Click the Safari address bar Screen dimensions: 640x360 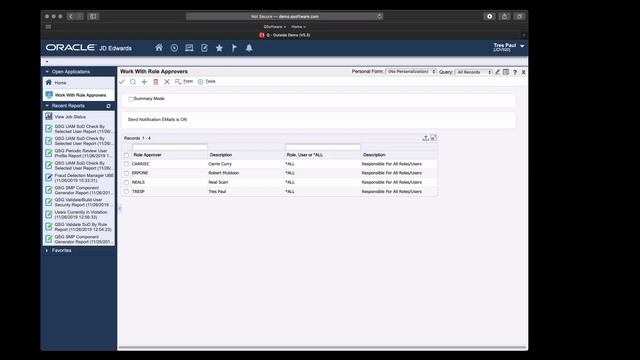[x=284, y=16]
